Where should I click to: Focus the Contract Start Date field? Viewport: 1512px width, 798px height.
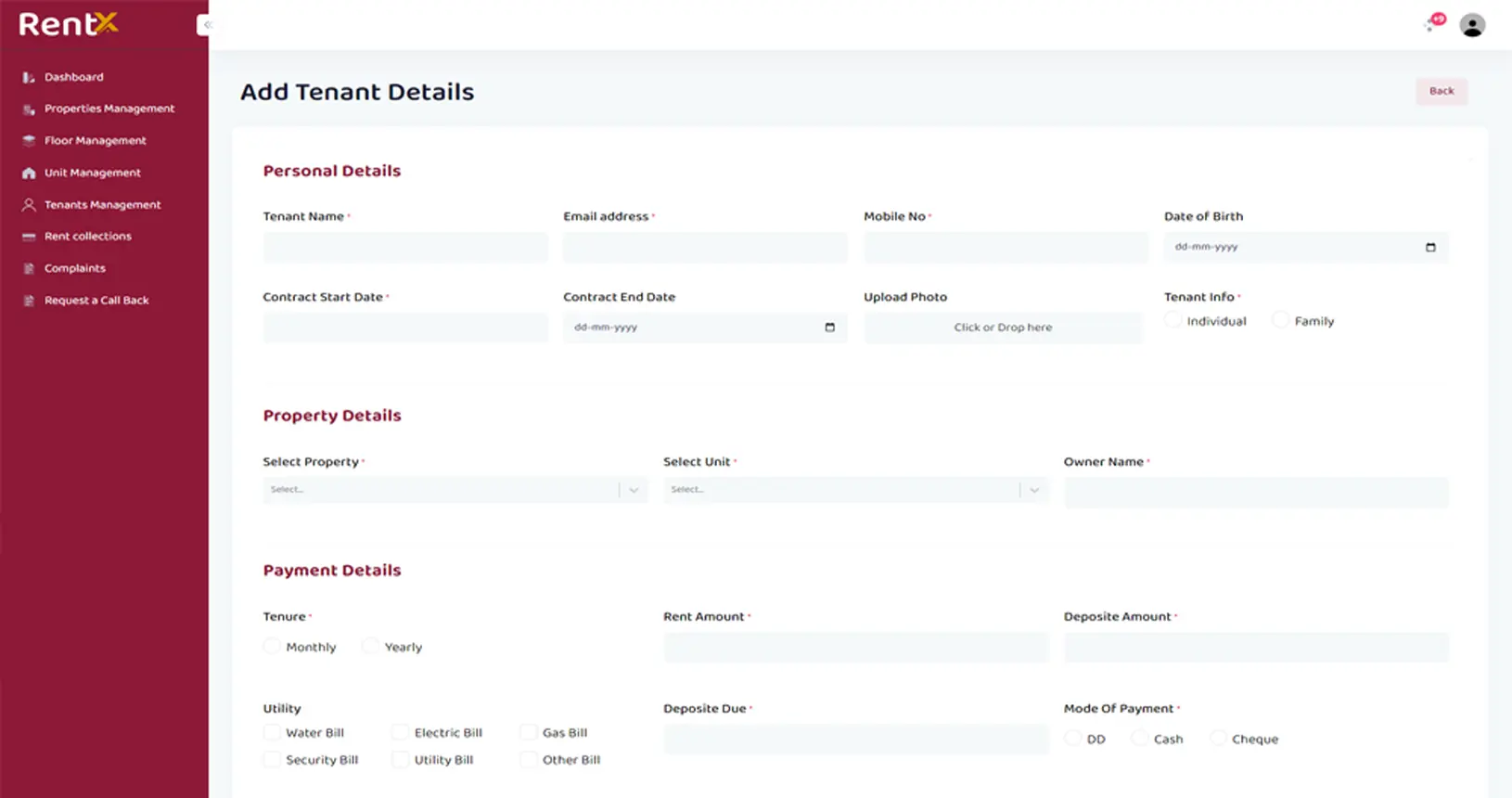tap(405, 328)
